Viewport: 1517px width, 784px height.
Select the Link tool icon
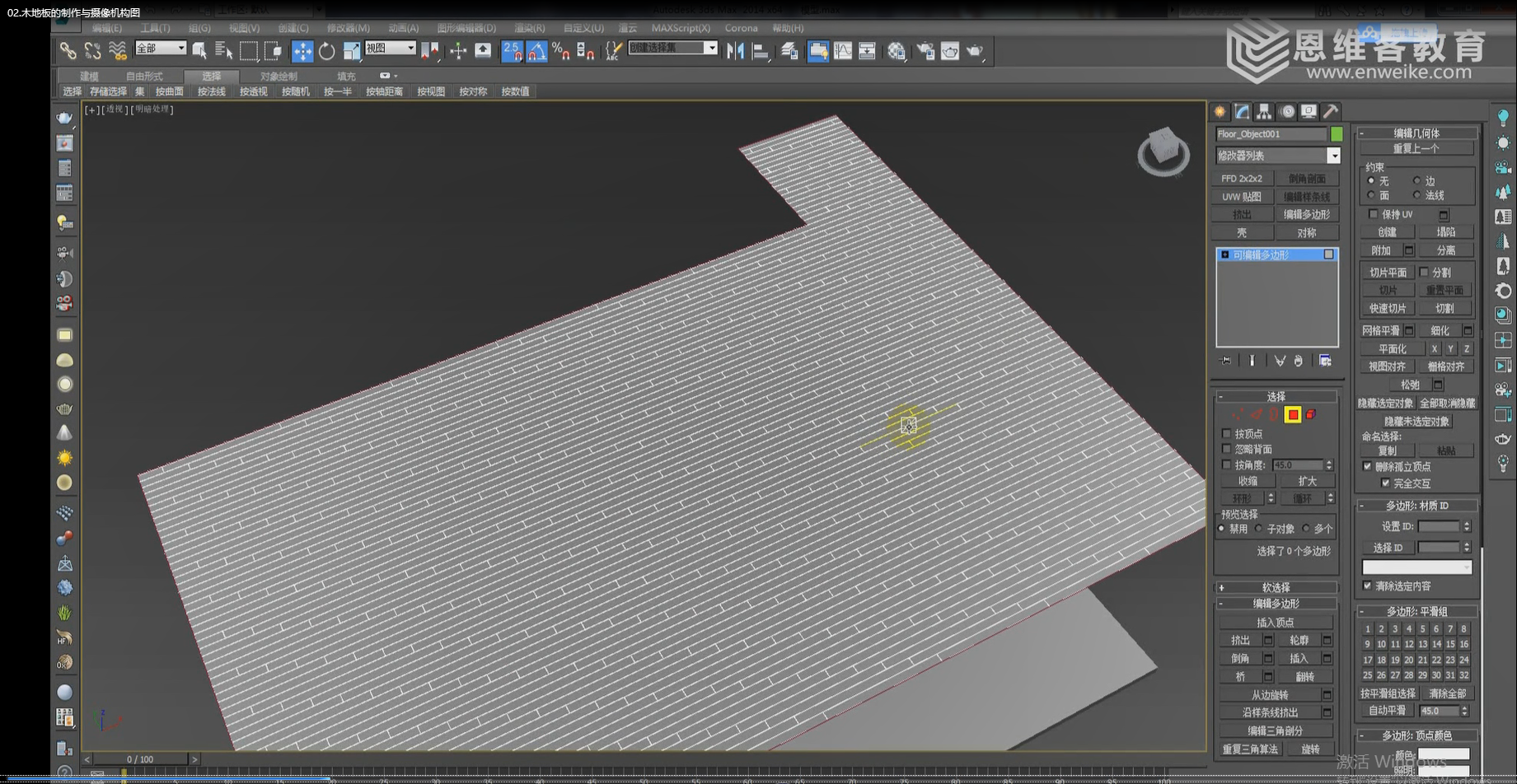(x=68, y=51)
